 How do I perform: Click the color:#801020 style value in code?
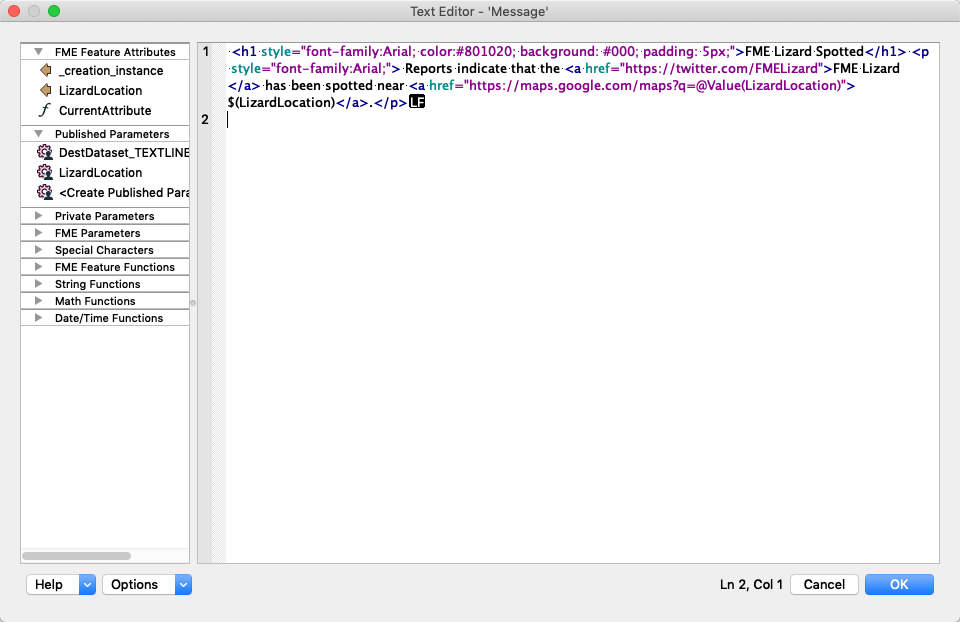pos(467,52)
